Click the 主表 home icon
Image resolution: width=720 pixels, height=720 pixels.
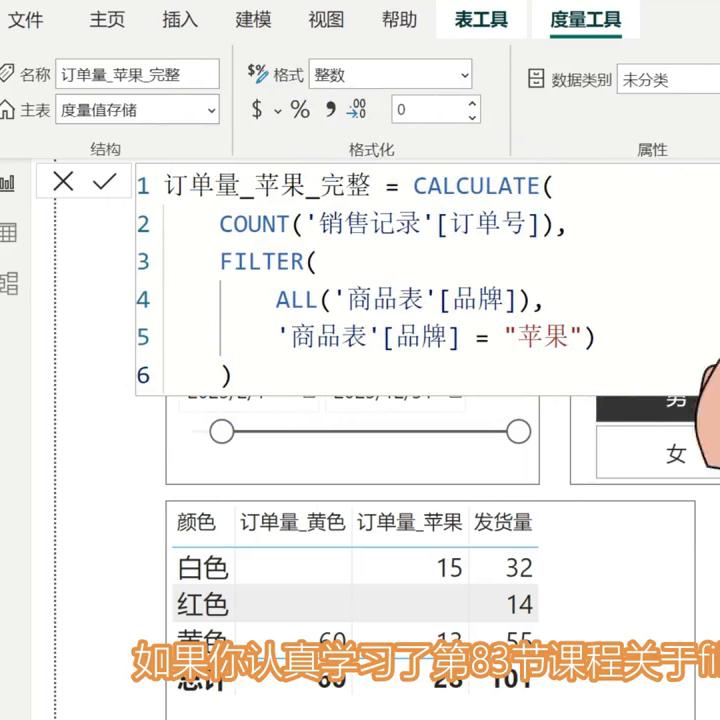tap(6, 109)
